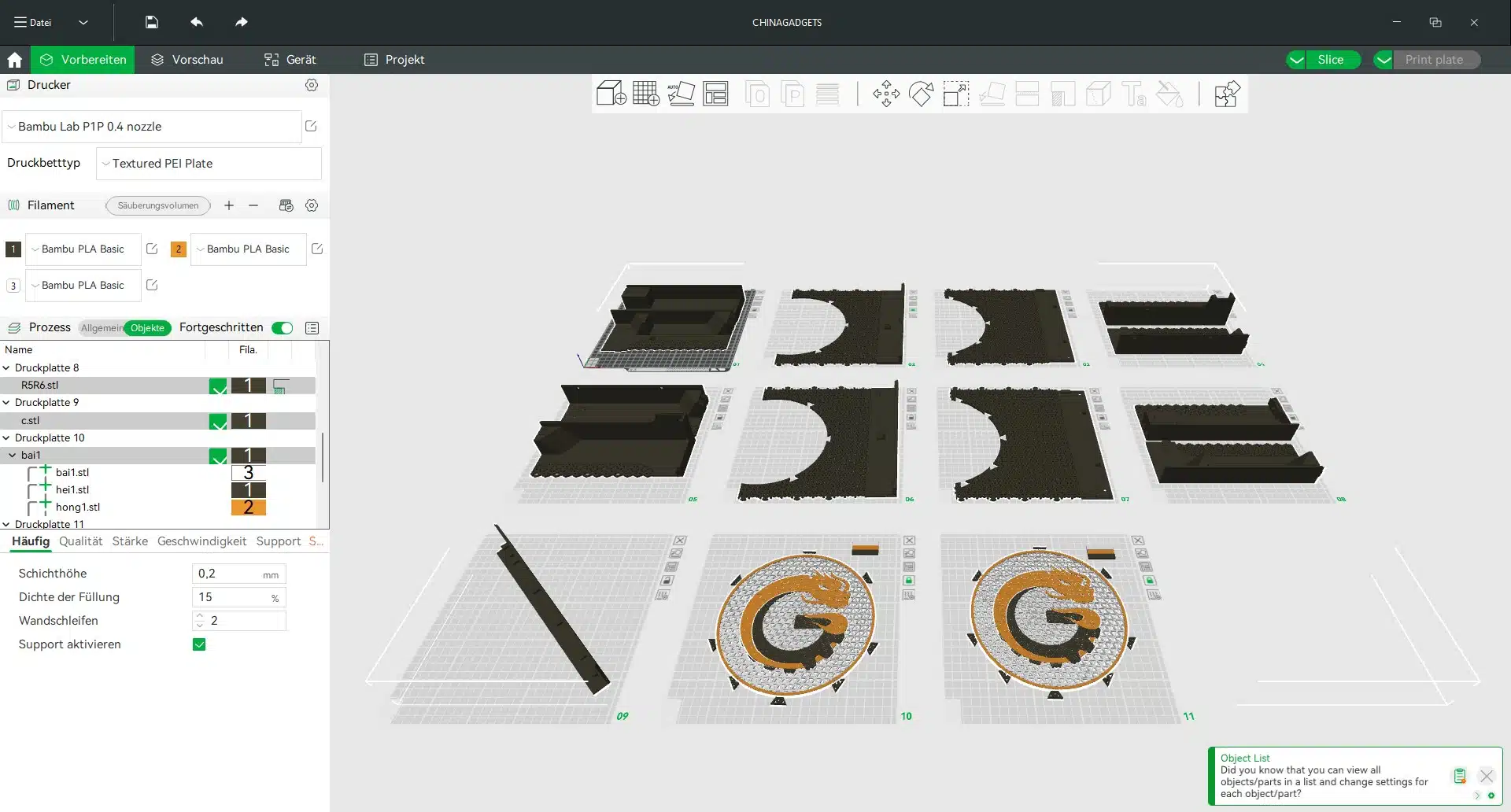
Task: Click the Slice button
Action: [1332, 60]
